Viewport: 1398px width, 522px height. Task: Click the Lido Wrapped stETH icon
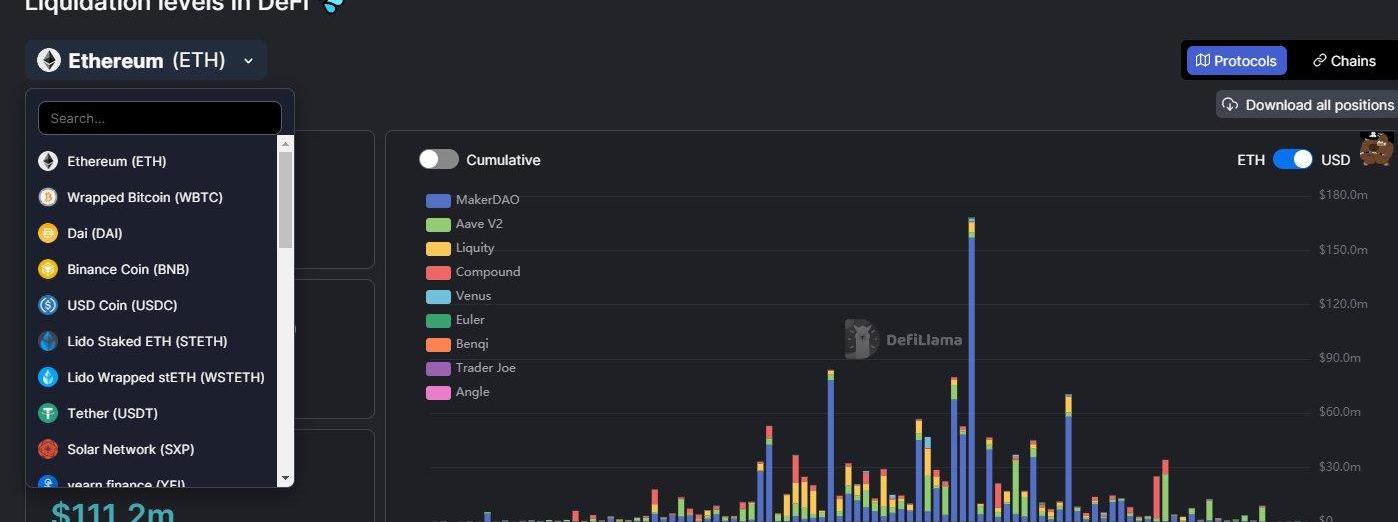pos(48,377)
